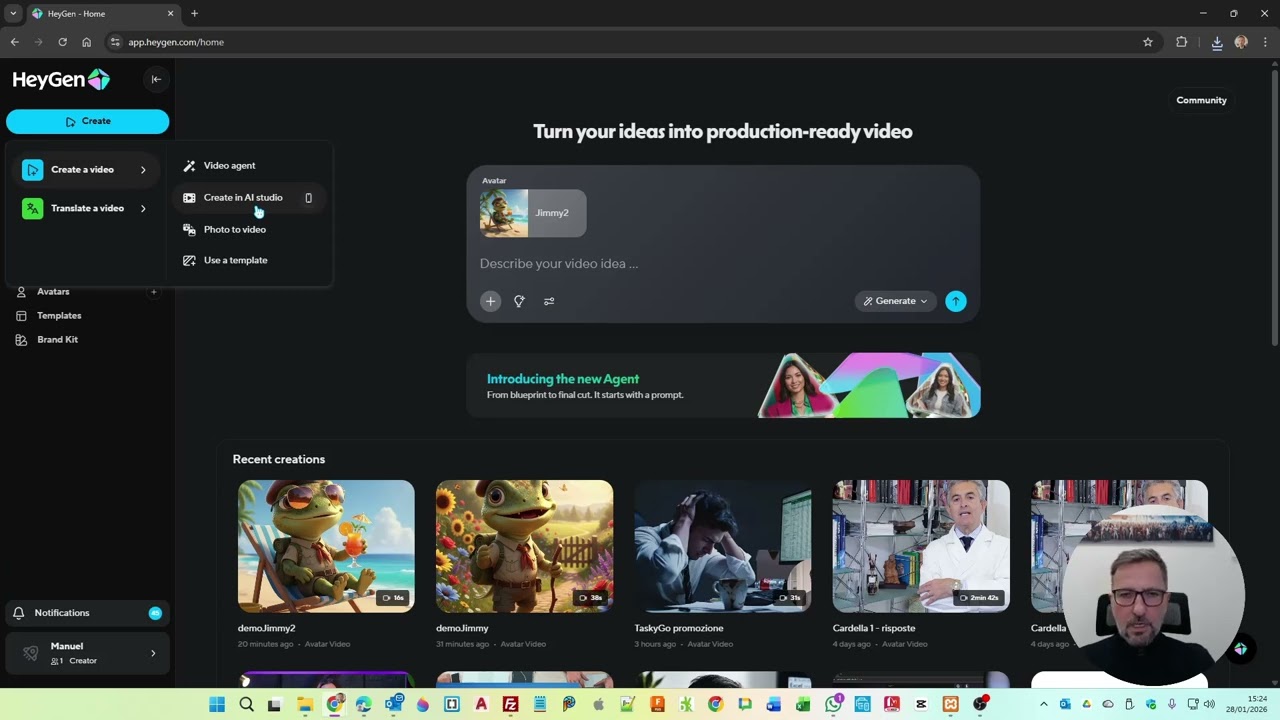Click the plus attach button in prompt box

click(x=490, y=301)
